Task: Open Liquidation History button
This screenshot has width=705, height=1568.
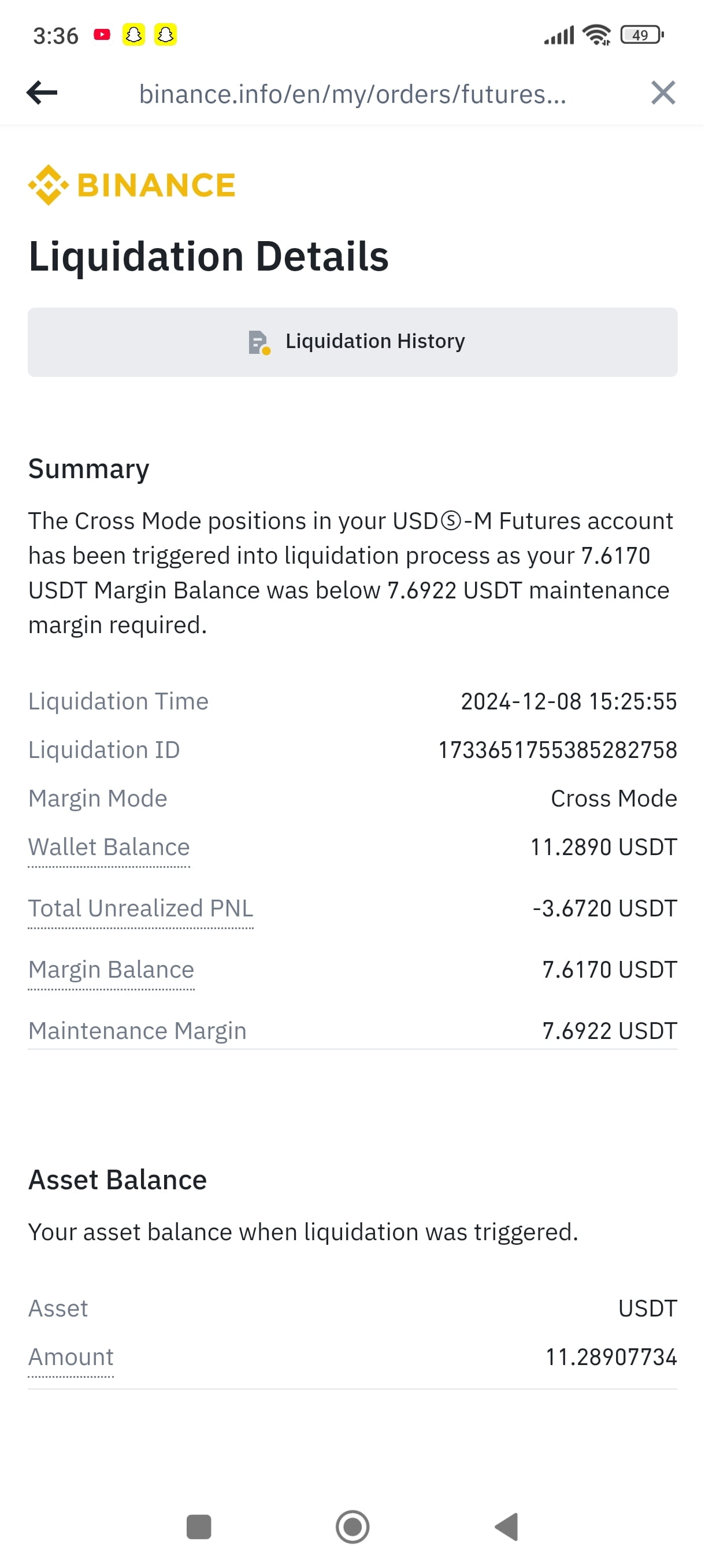Action: point(353,342)
